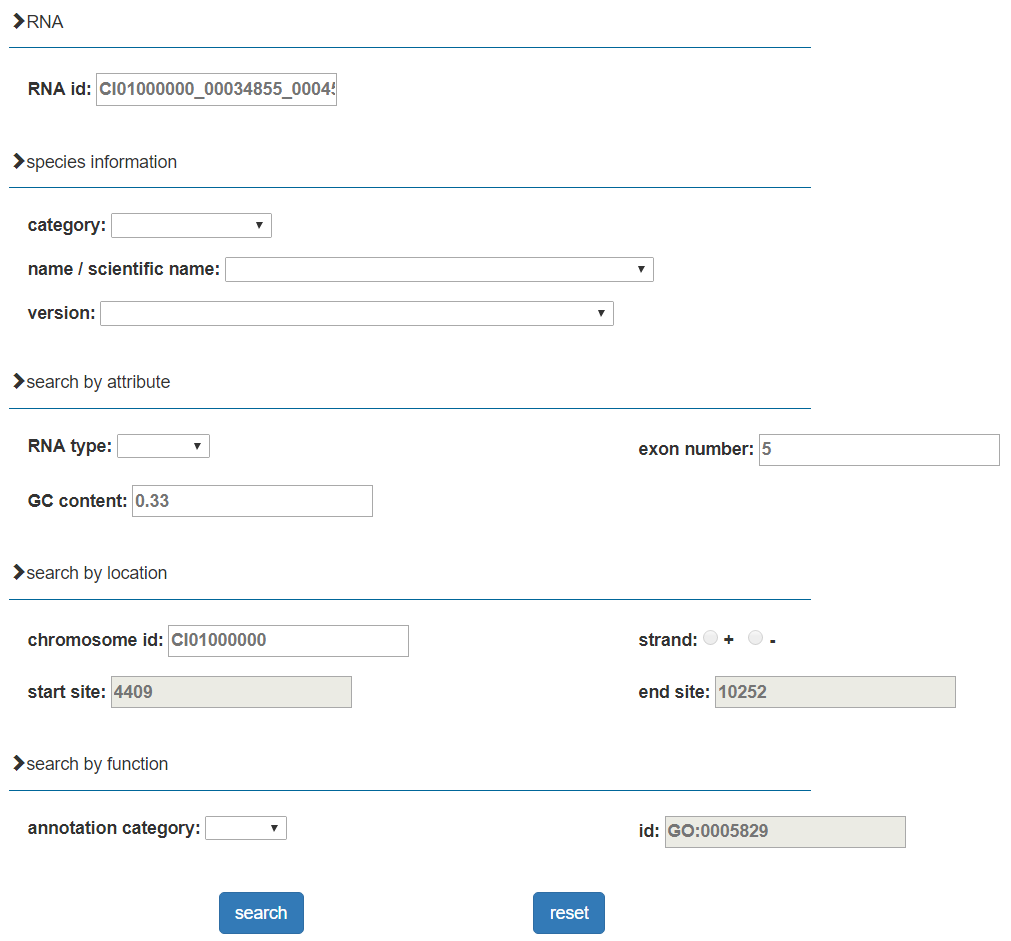Click the species information chevron icon
Screen dimensions: 1011x941
coord(18,162)
